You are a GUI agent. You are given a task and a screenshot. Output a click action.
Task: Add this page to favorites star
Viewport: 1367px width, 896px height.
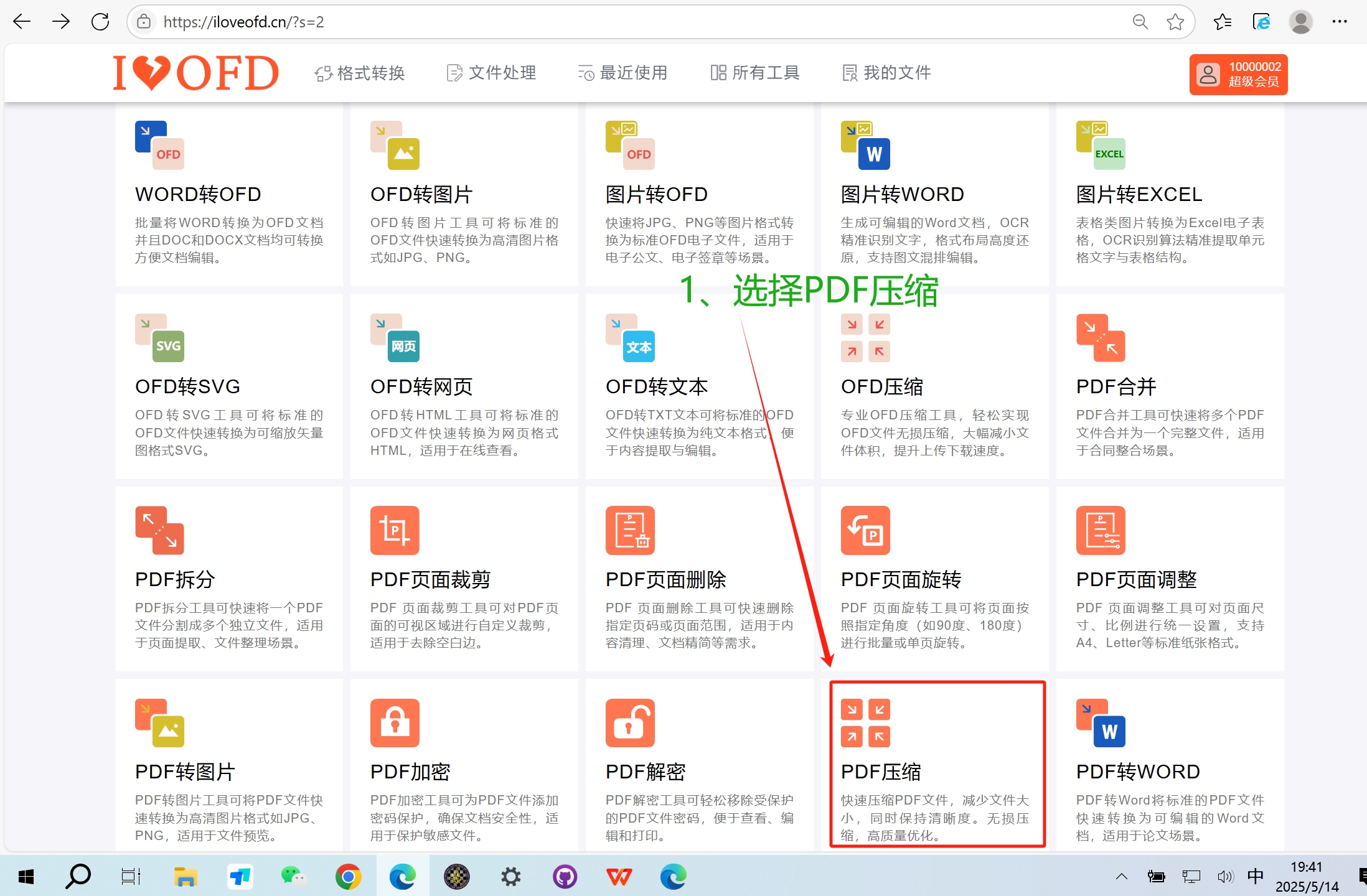pos(1175,22)
